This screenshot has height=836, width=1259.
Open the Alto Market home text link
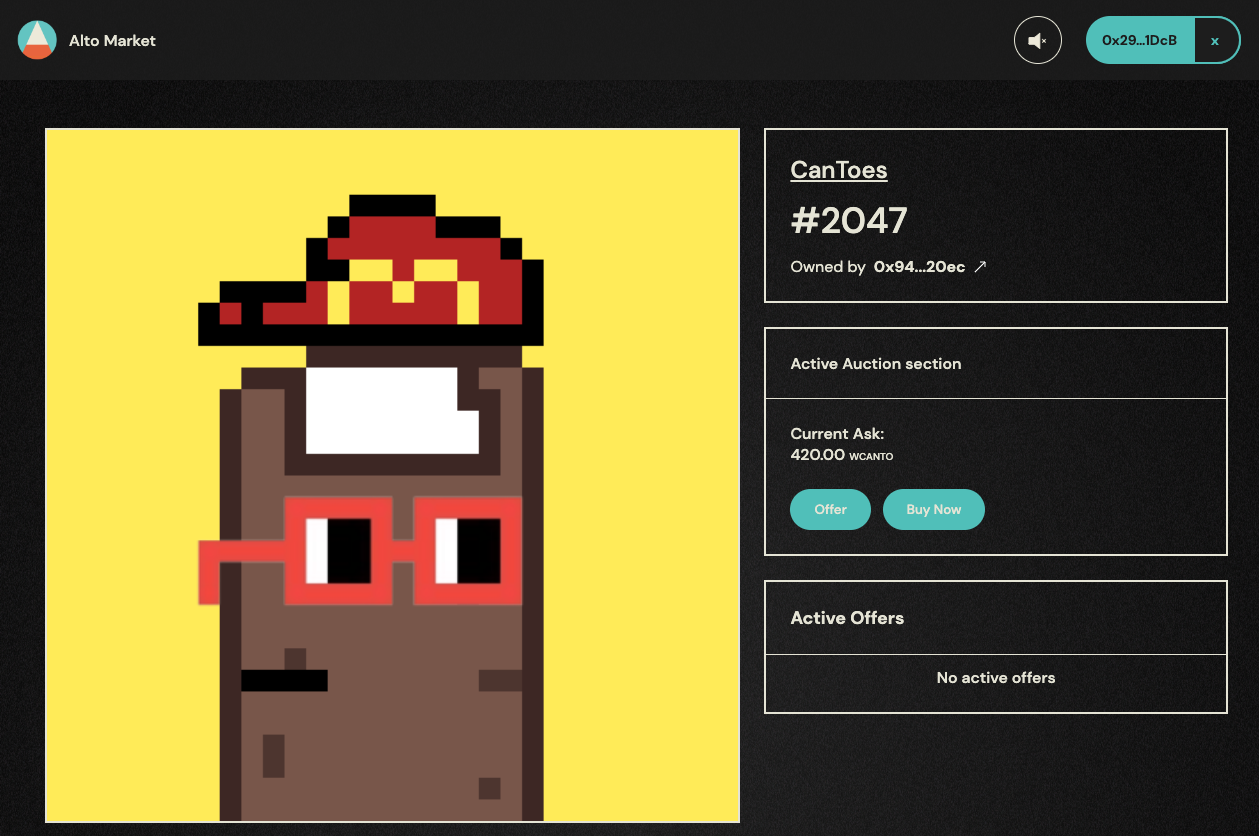112,41
